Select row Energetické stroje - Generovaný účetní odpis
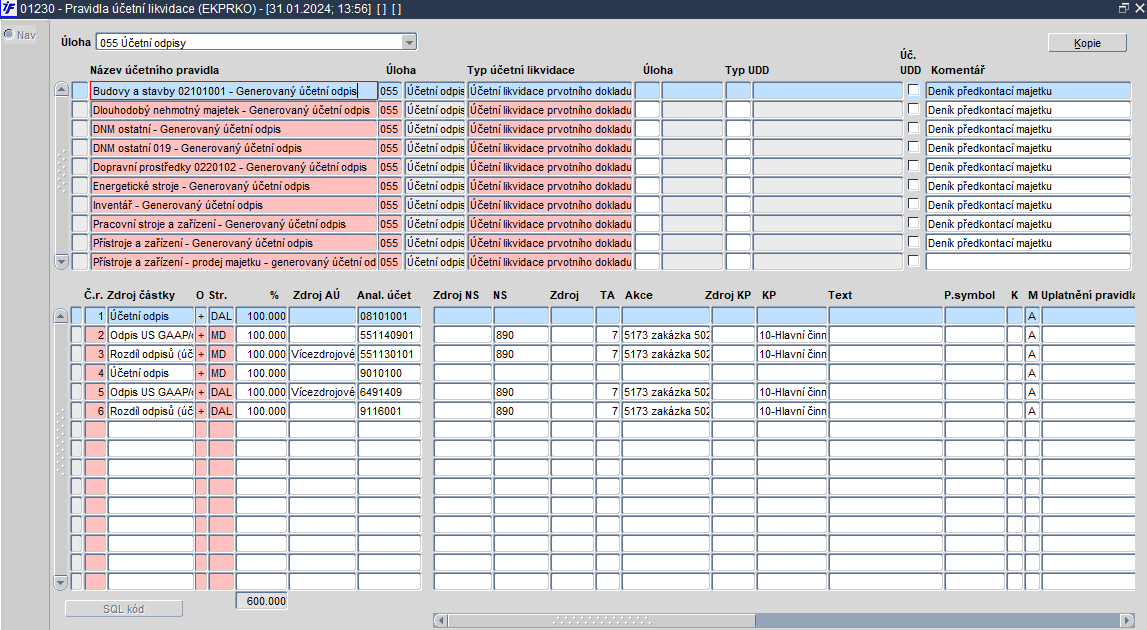The height and width of the screenshot is (630, 1147). (x=234, y=186)
